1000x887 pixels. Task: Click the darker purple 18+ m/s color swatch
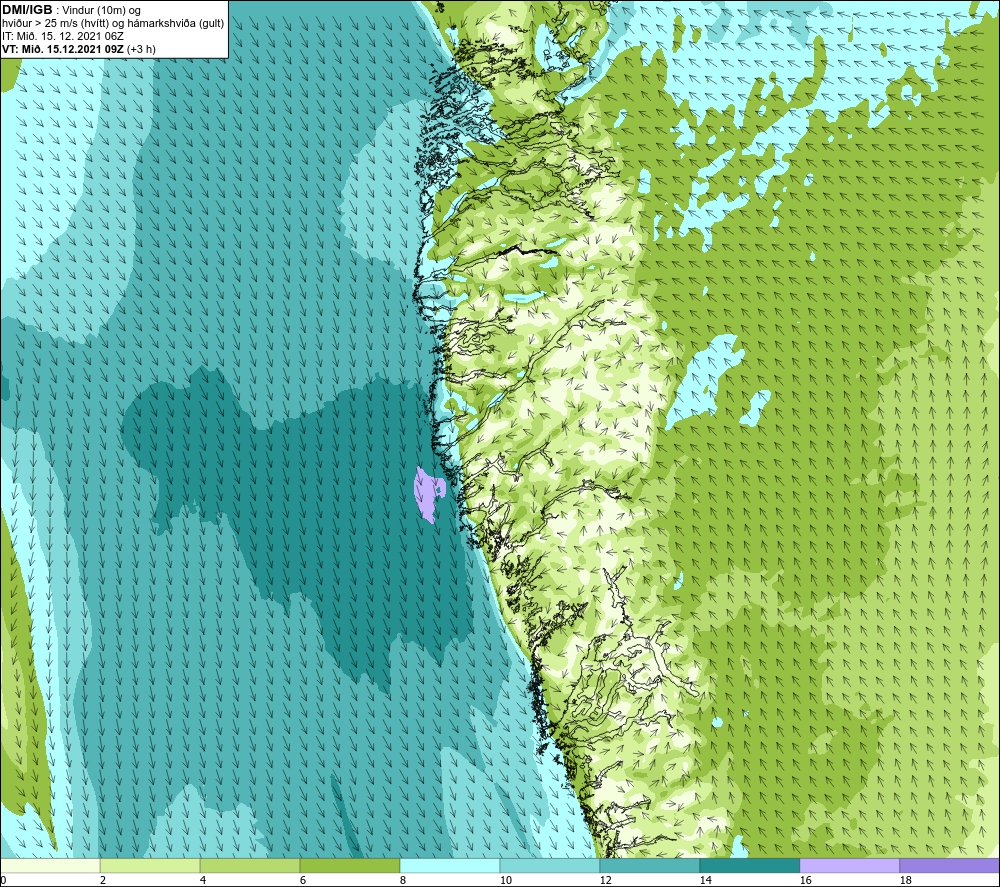[950, 865]
